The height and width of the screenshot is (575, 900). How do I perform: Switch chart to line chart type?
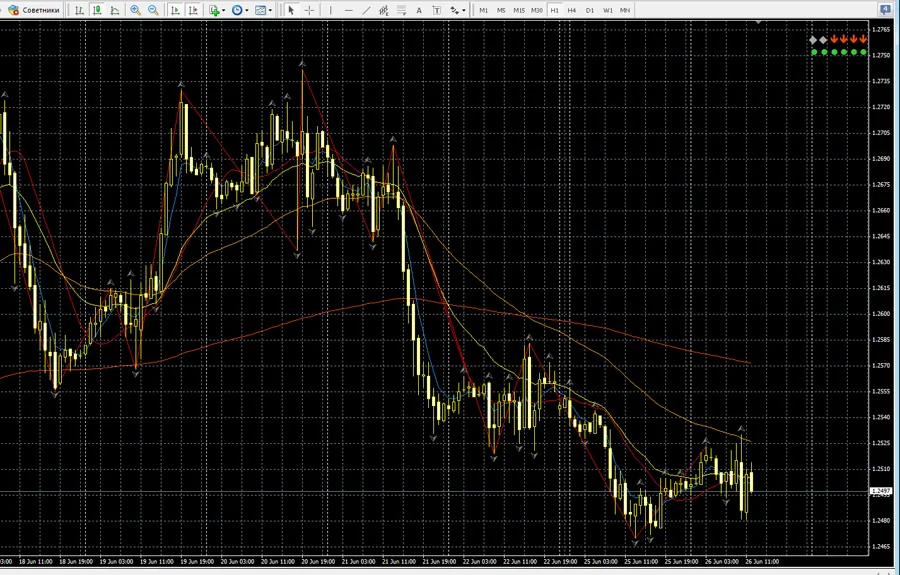tap(115, 10)
